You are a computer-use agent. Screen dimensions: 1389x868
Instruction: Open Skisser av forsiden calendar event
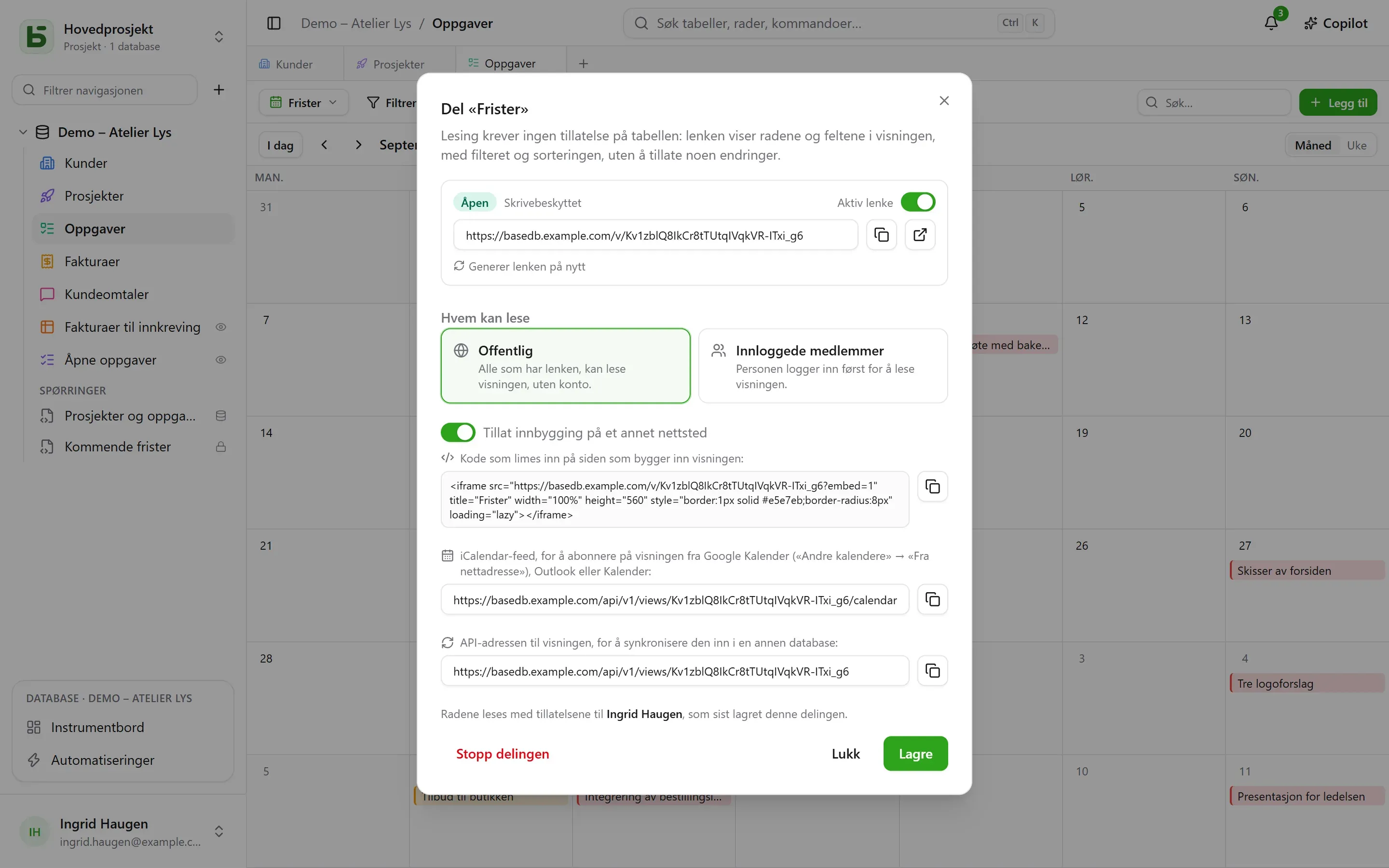point(1307,570)
